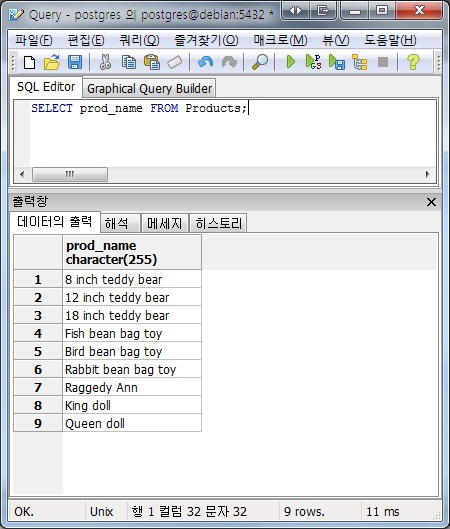
Task: Open Find with the magnifier icon
Action: pyautogui.click(x=260, y=62)
